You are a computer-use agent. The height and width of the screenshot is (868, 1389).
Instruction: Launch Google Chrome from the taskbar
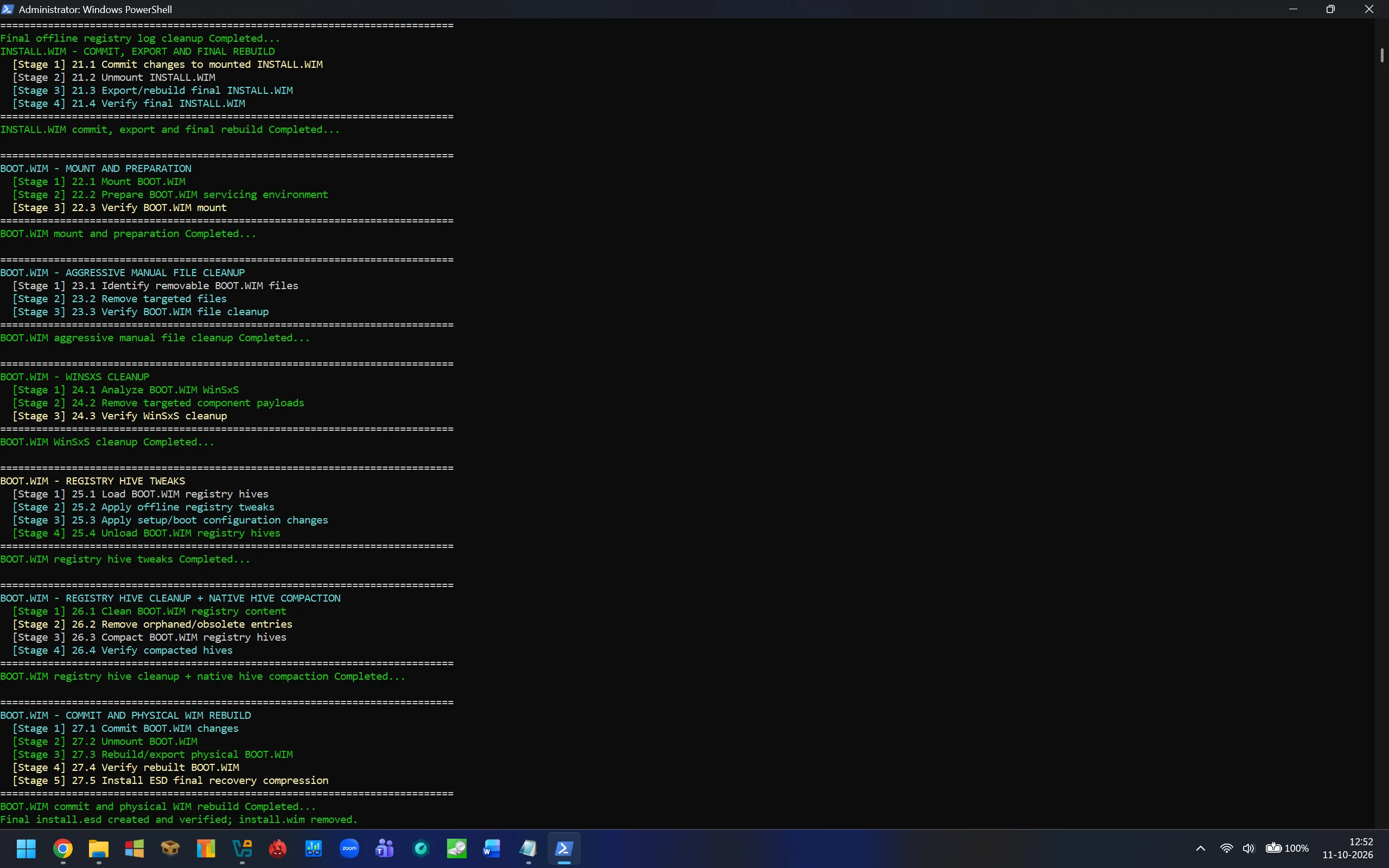[62, 848]
